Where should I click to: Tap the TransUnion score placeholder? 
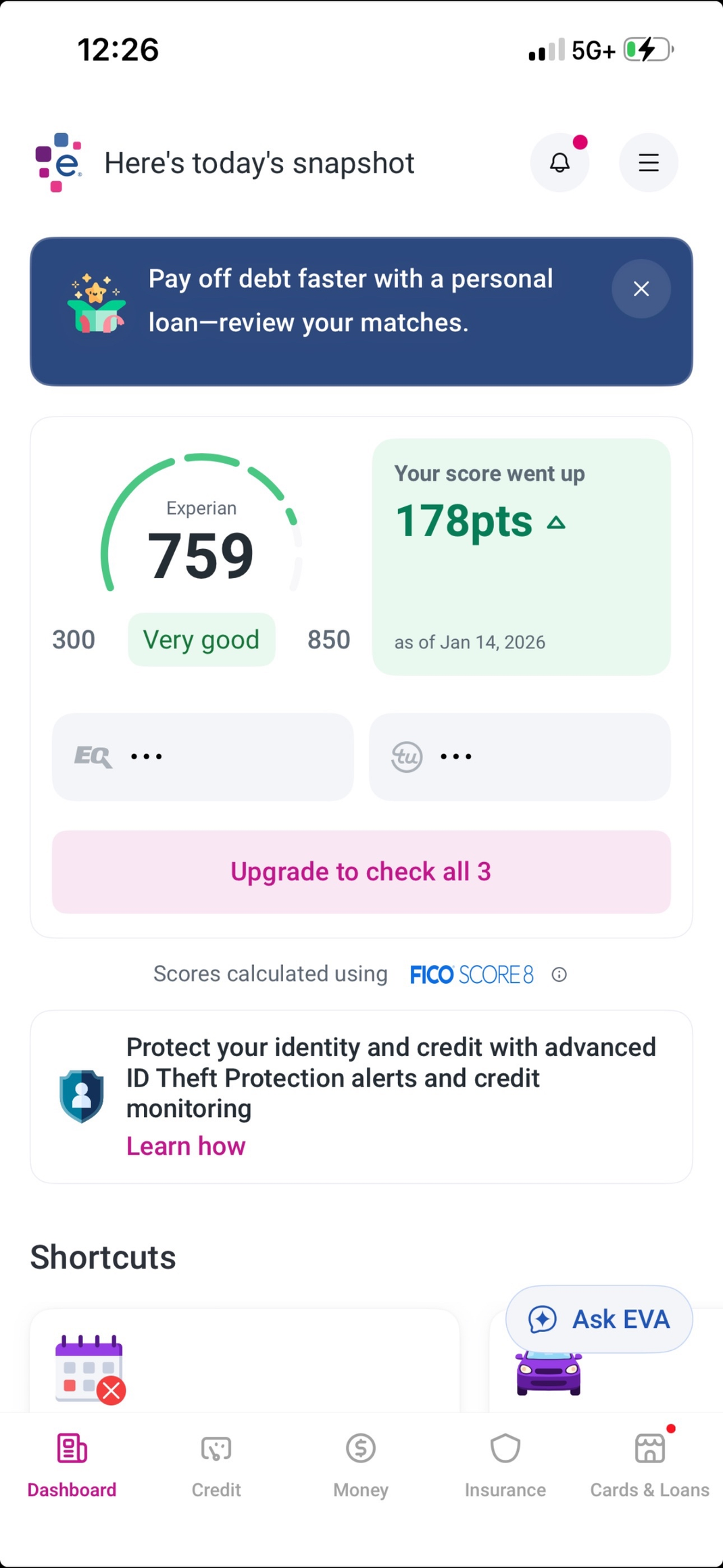(x=520, y=757)
